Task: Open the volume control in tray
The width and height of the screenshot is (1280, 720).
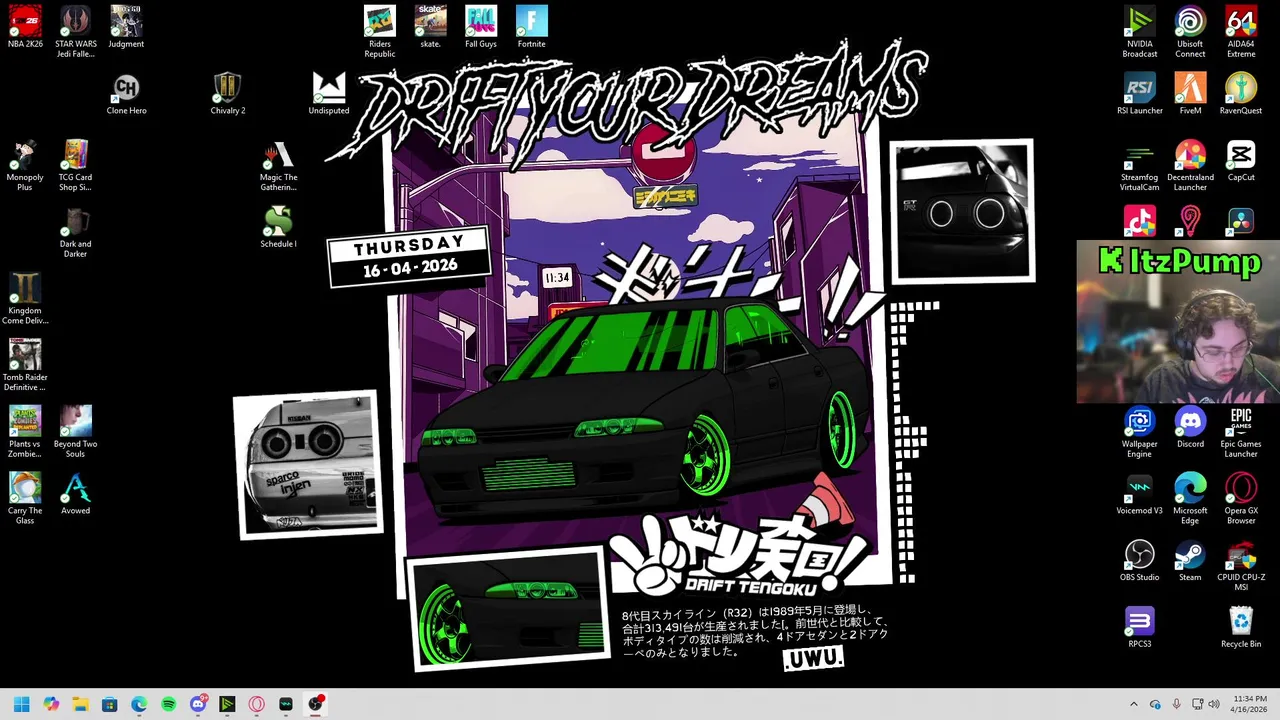Action: click(x=1214, y=704)
